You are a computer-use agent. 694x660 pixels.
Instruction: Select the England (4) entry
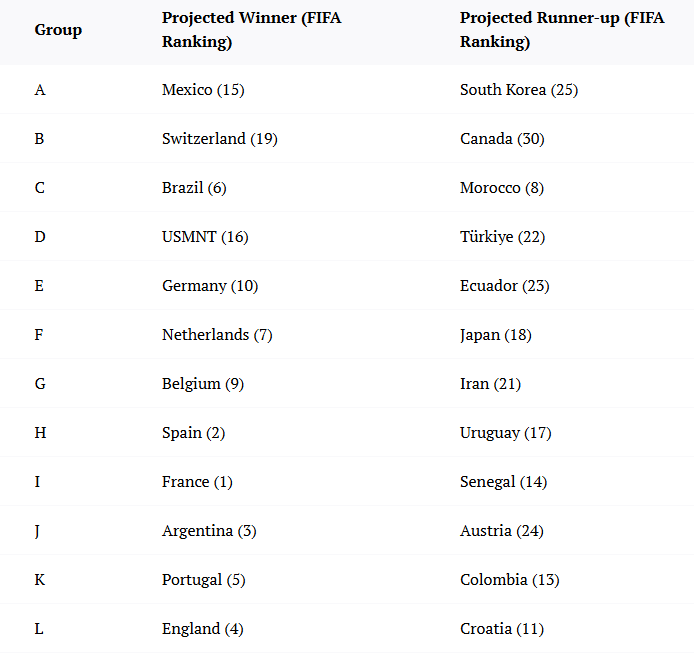point(202,629)
